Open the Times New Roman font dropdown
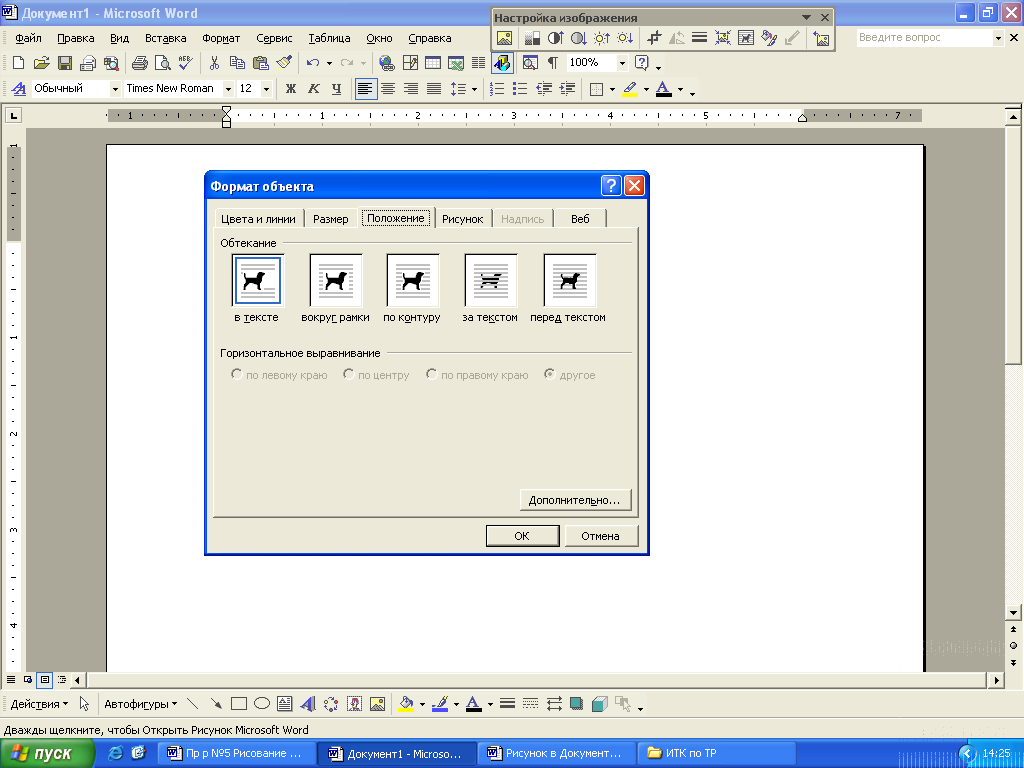1024x768 pixels. [228, 89]
